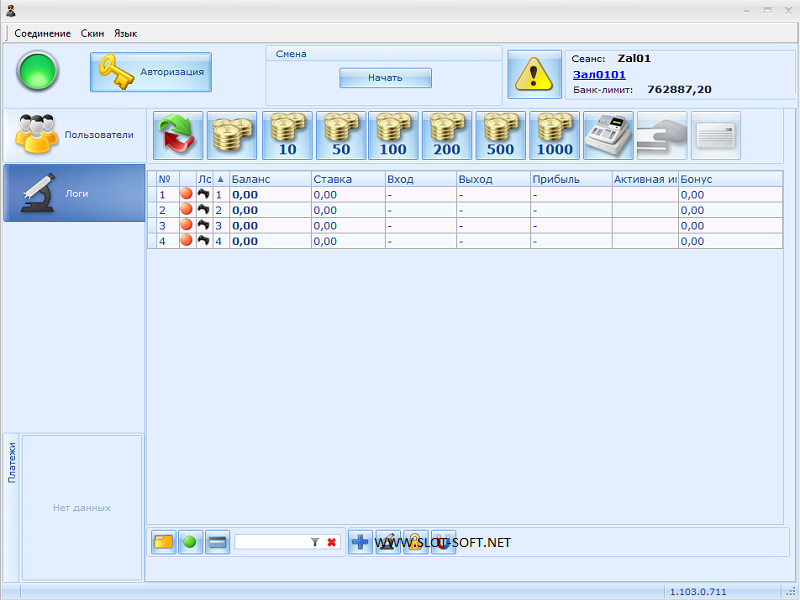Open the cash register icon
800x600 pixels.
[608, 135]
